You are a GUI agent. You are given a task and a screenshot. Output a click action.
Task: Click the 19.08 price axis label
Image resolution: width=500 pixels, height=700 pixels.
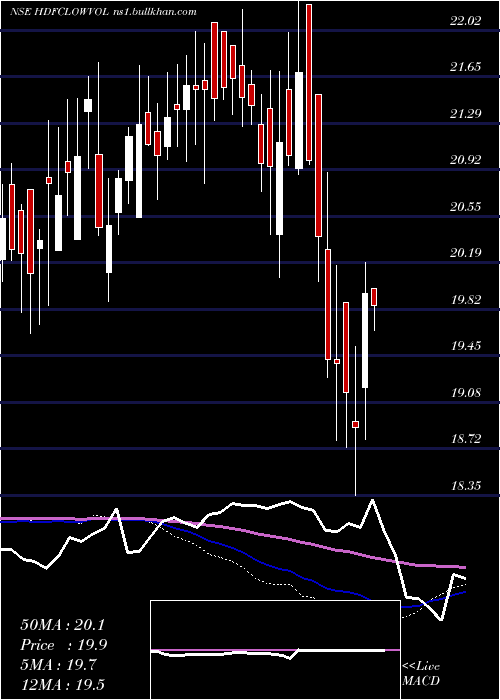pyautogui.click(x=465, y=393)
